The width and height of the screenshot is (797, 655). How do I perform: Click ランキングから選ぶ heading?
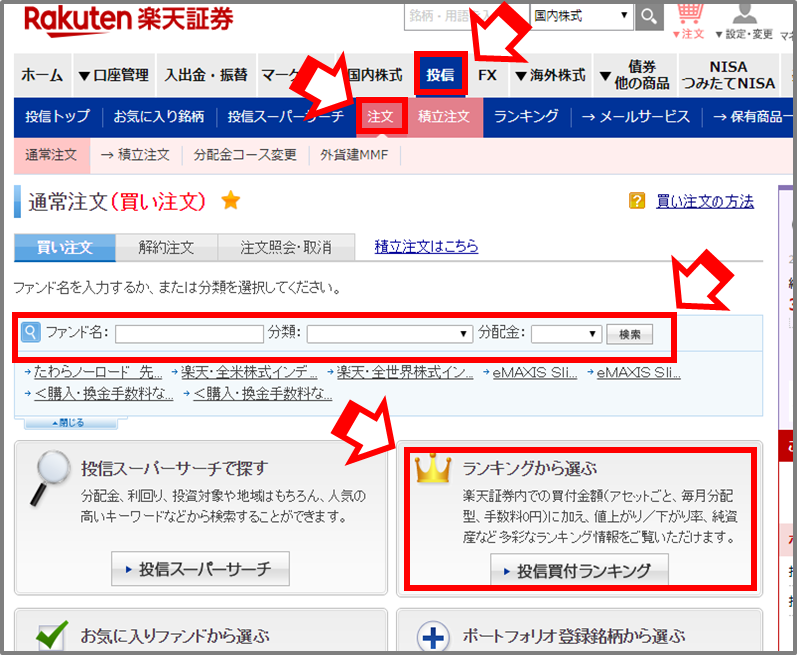[x=530, y=468]
